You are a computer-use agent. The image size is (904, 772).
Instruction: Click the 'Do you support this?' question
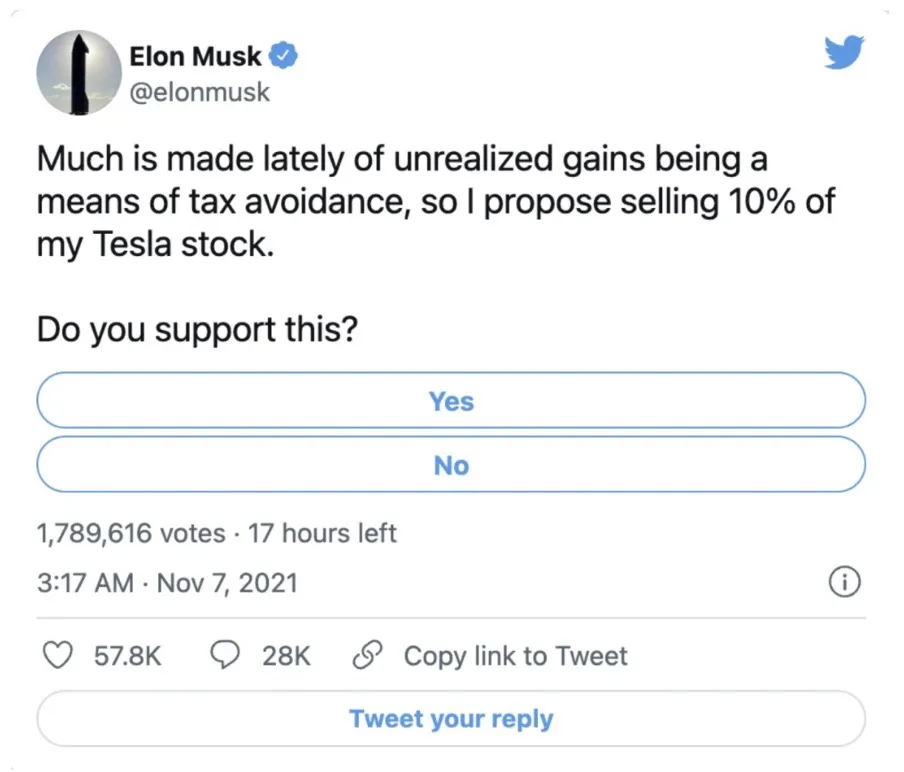198,331
